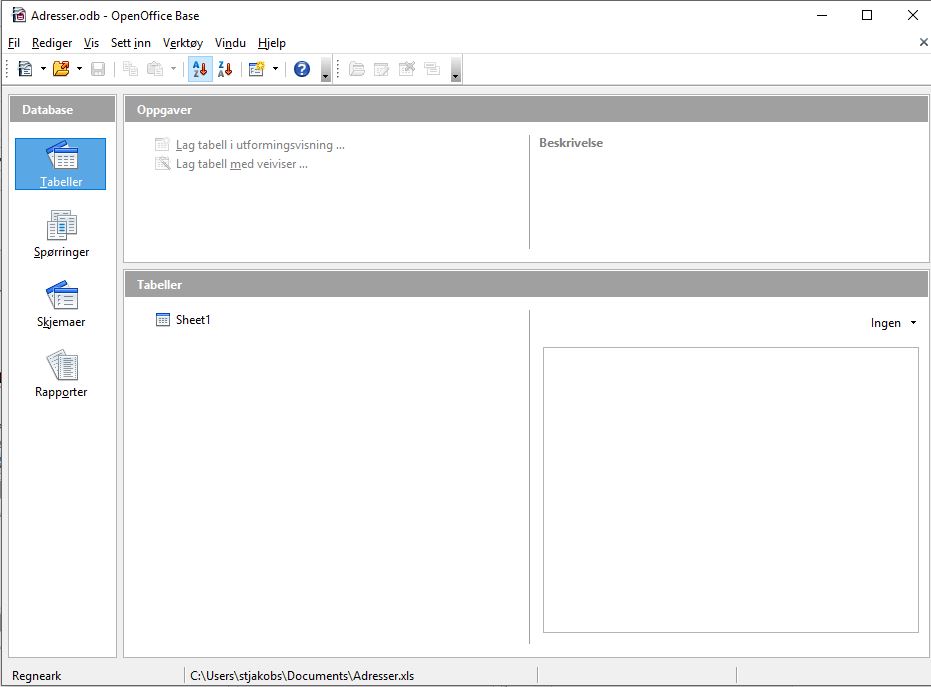Click the Oppgaver panel header
Screen dimensions: 931x687
526,110
